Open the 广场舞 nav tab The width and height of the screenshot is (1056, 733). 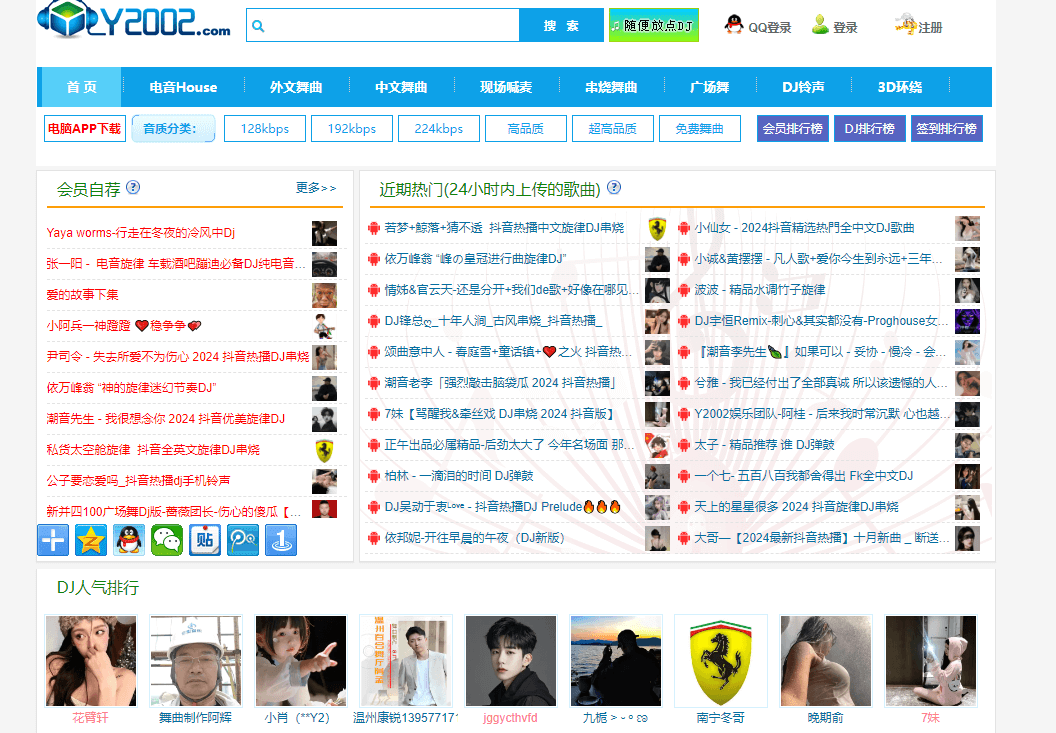(x=710, y=87)
